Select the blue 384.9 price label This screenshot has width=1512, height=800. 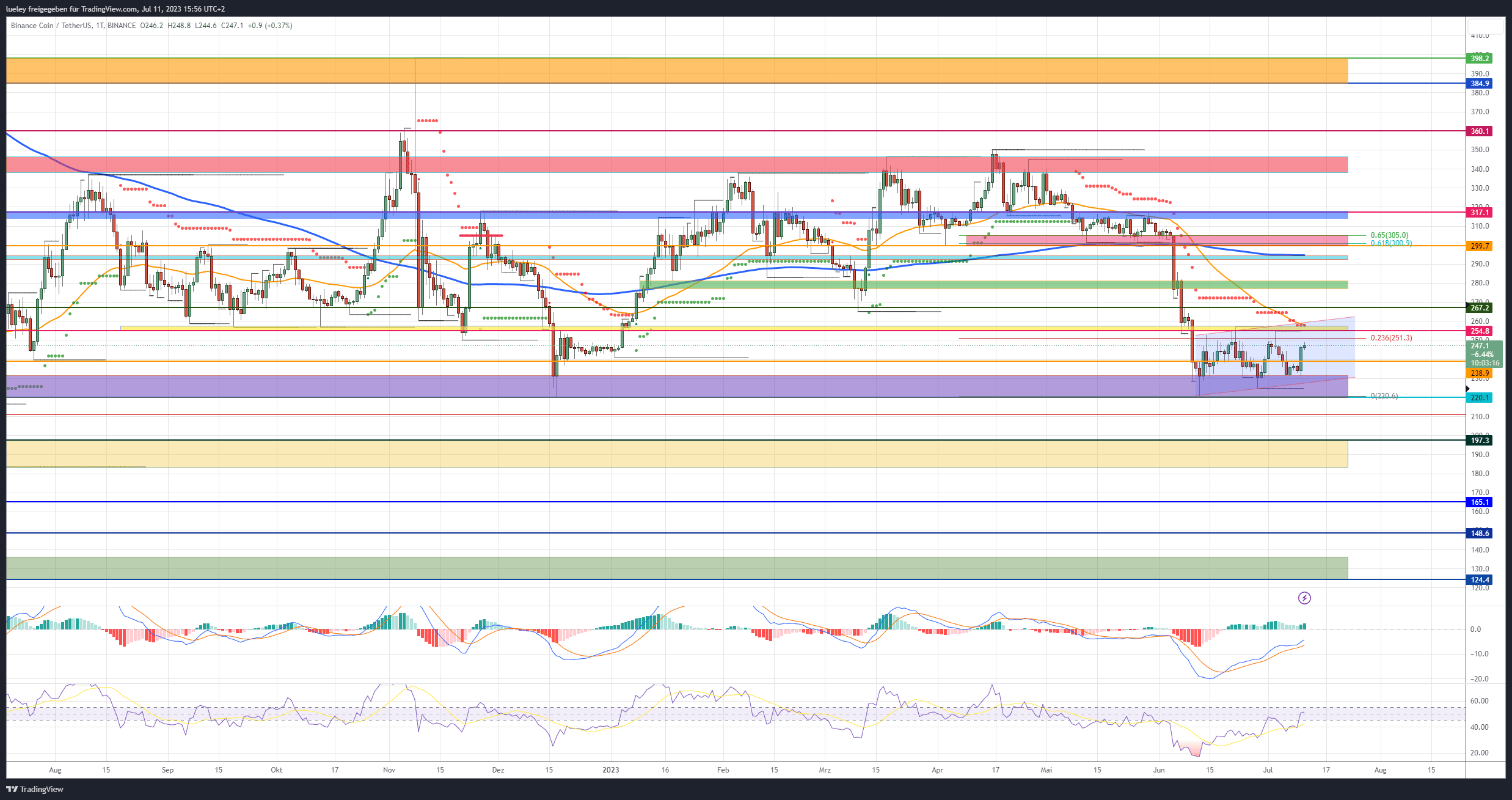[x=1479, y=83]
